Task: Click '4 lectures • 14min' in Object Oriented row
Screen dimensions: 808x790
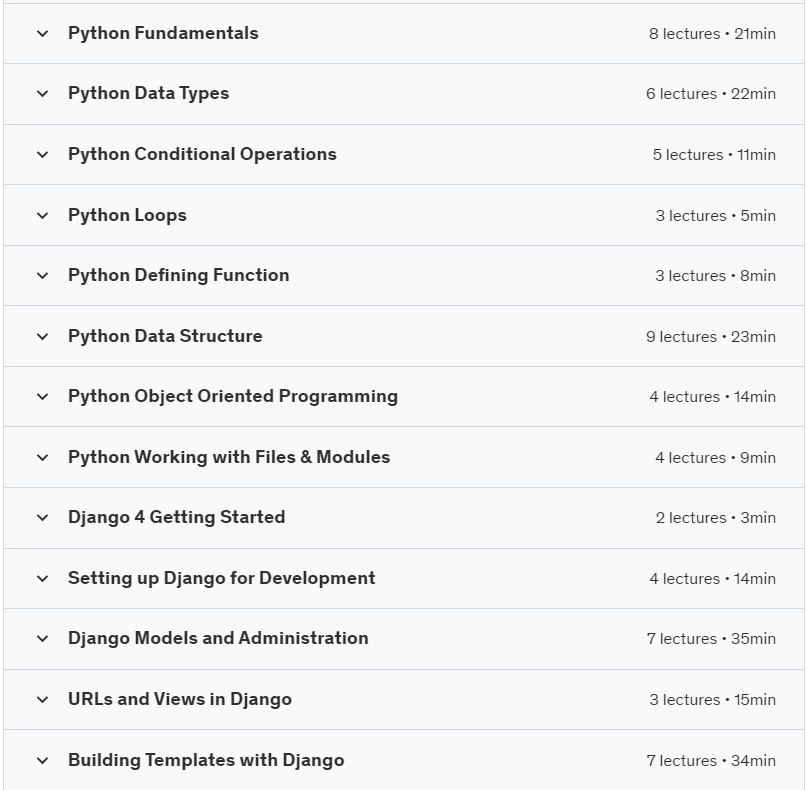Action: tap(712, 397)
